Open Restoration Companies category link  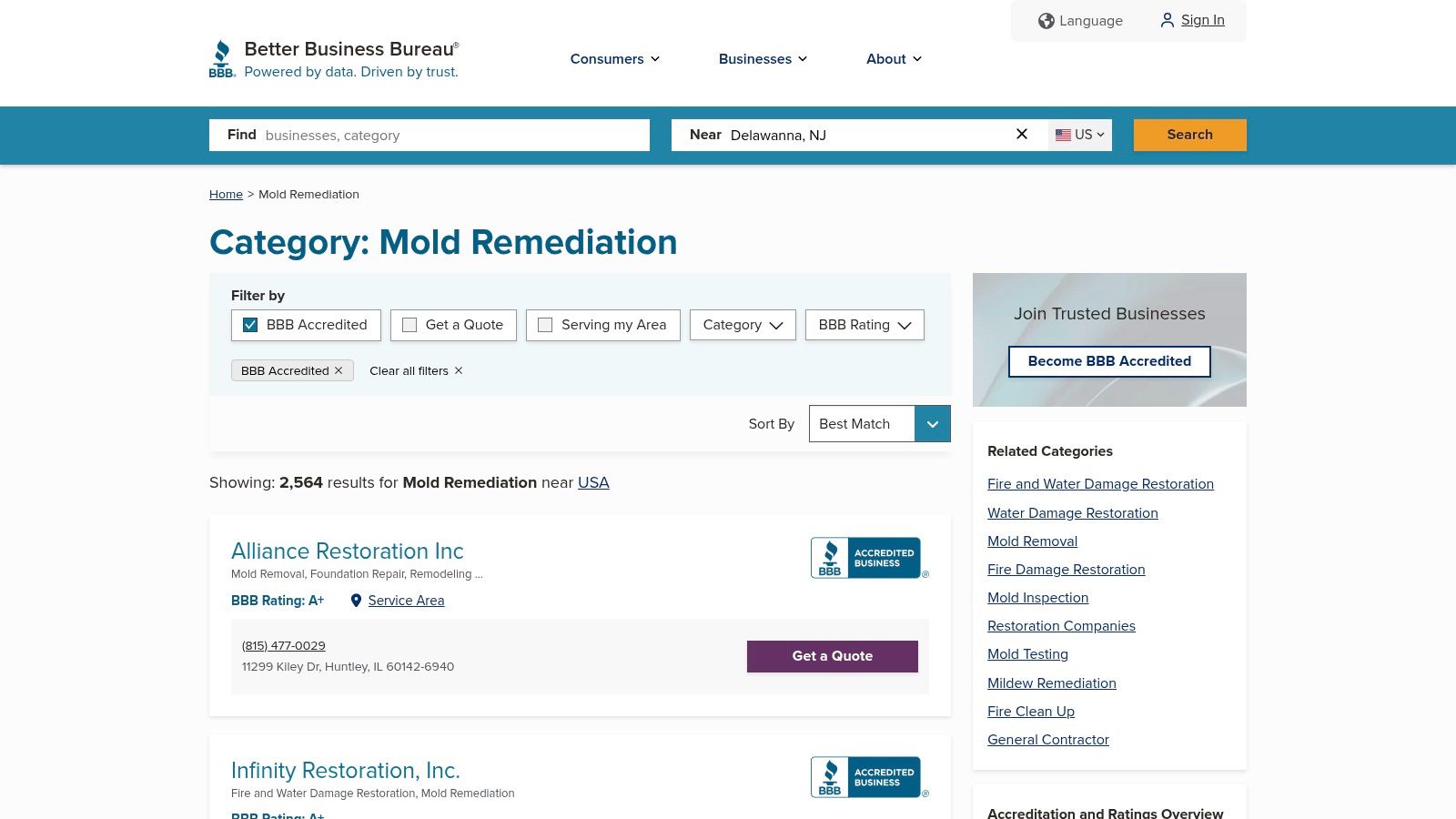coord(1061,626)
